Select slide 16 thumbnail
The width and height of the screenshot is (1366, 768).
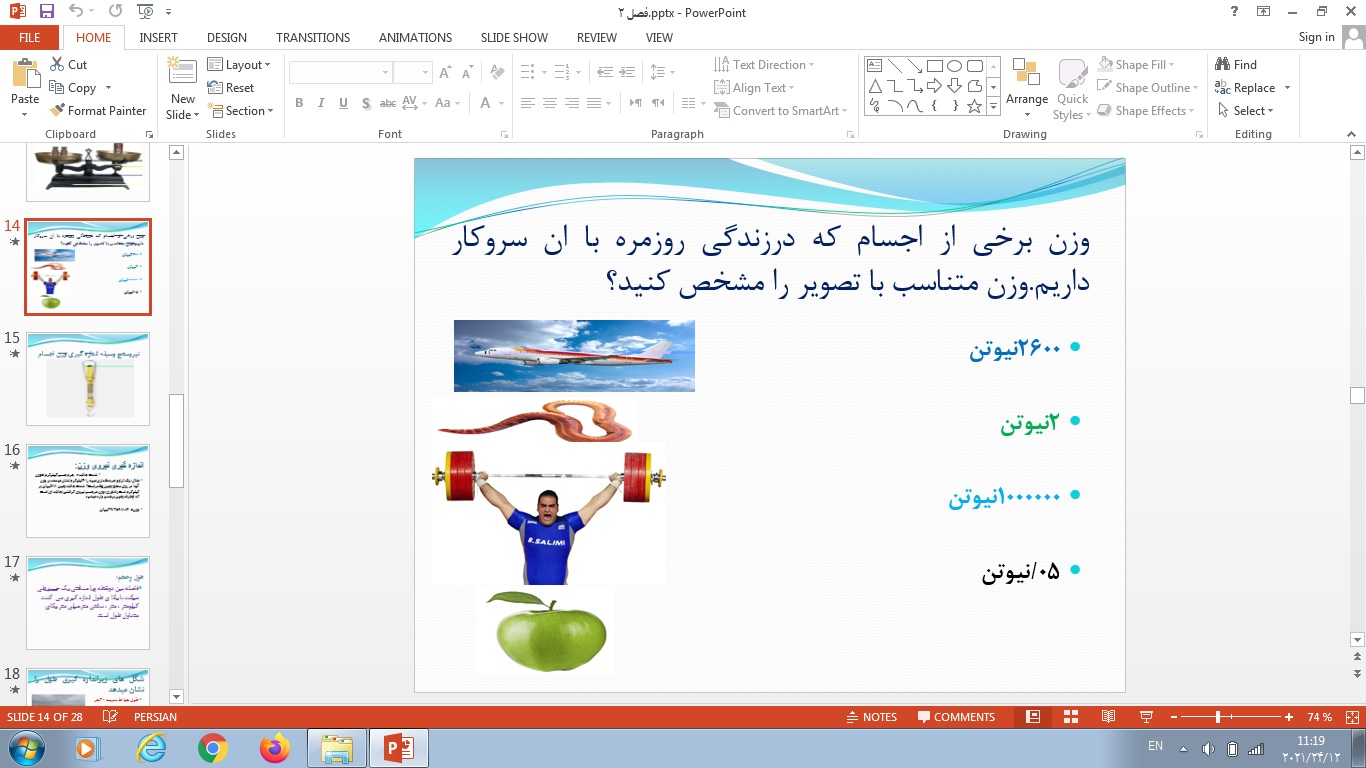pyautogui.click(x=88, y=491)
